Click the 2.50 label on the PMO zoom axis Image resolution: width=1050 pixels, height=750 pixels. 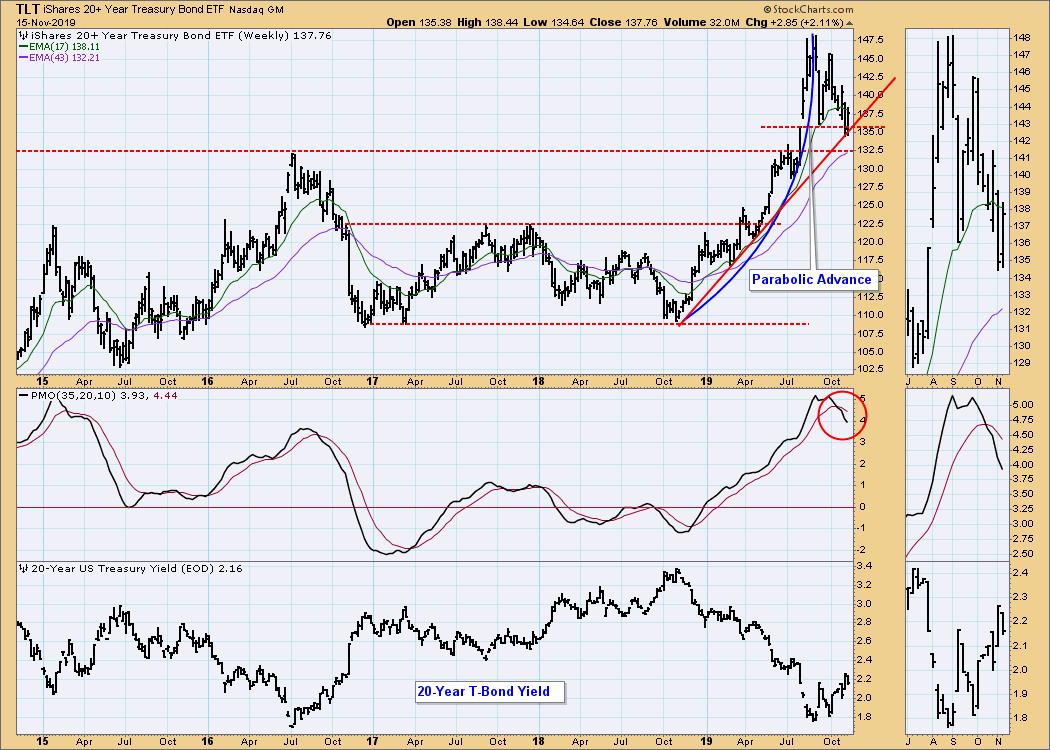pos(1025,554)
